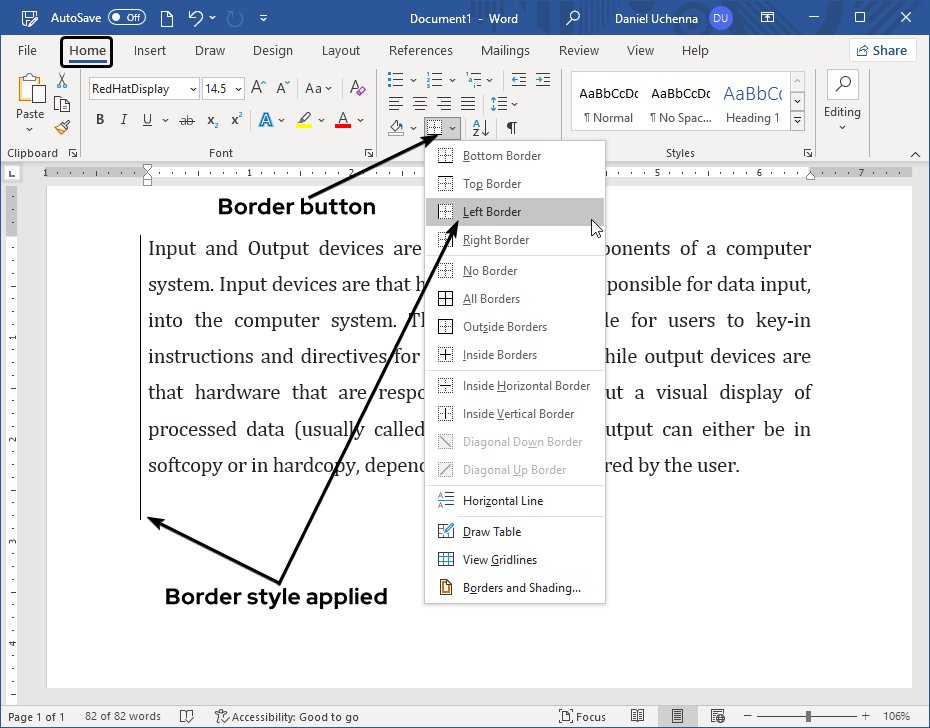Open the font name dropdown RedHatDisplay
930x728 pixels.
click(x=192, y=89)
